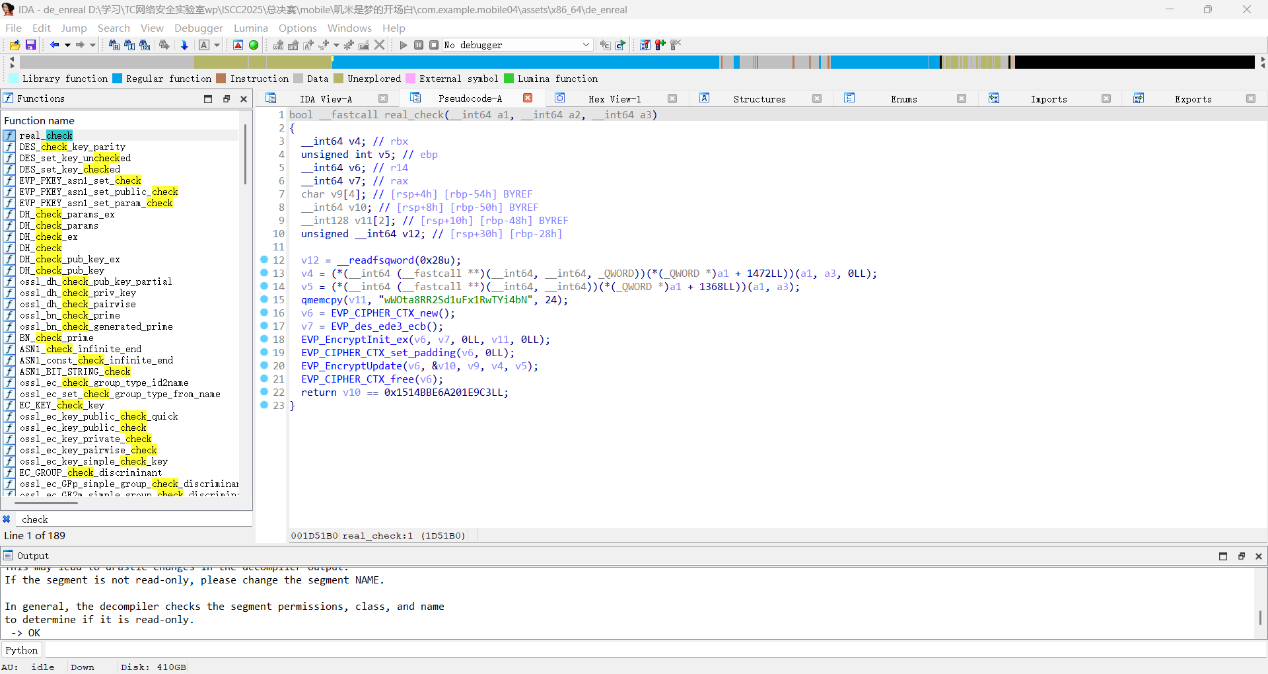Close the Pseudocode-A tab
Viewport: 1268px width, 674px height.
click(528, 99)
